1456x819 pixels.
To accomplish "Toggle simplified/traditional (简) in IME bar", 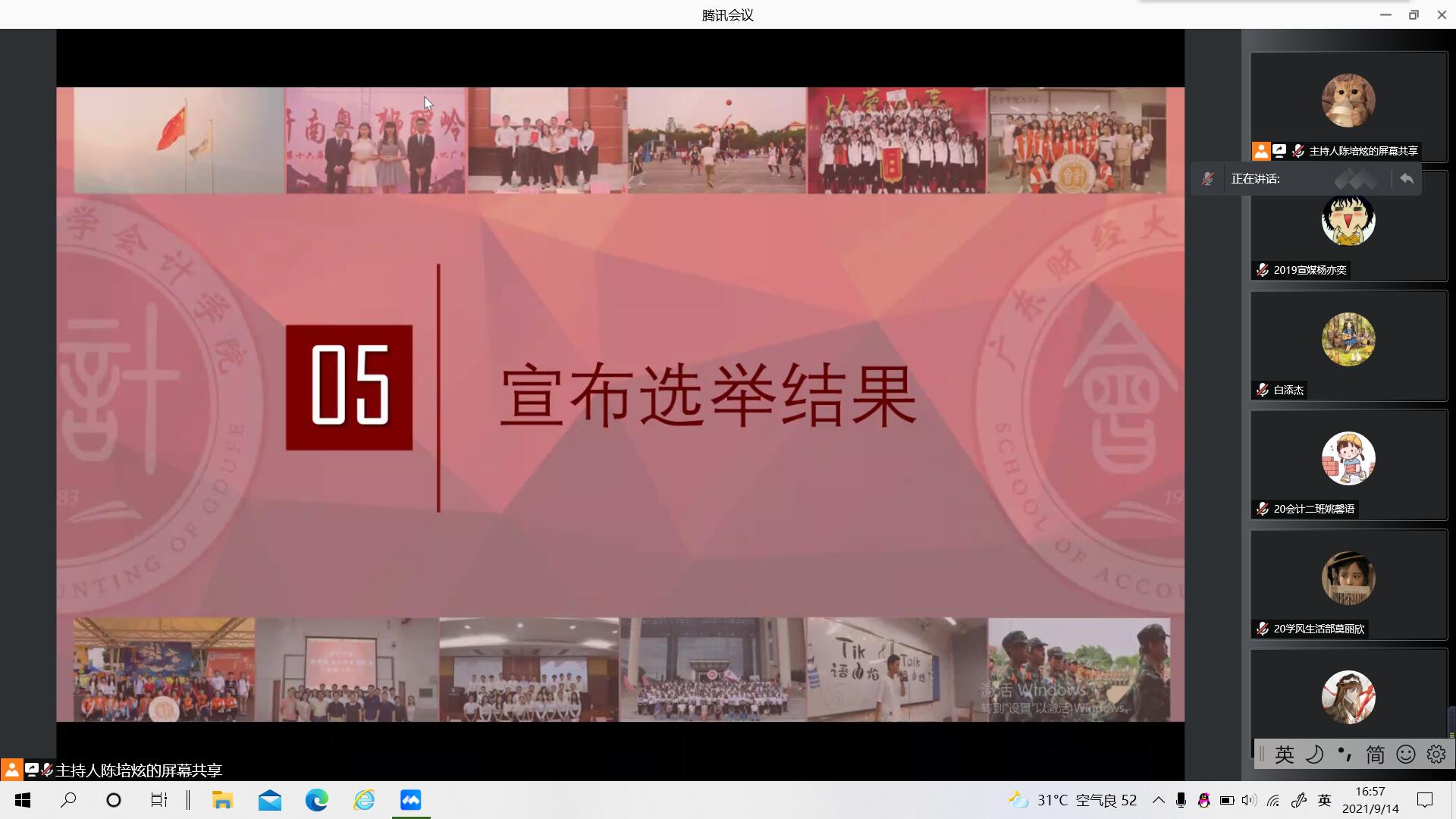I will (1375, 754).
